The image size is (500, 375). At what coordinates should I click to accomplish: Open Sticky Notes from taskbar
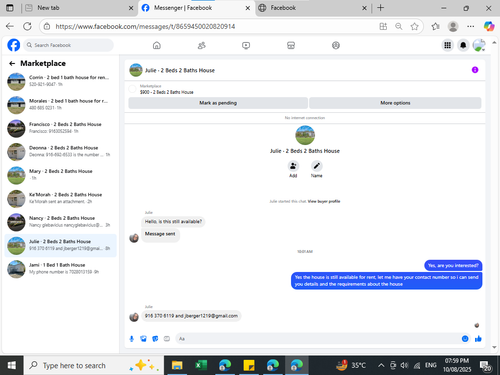(249, 365)
